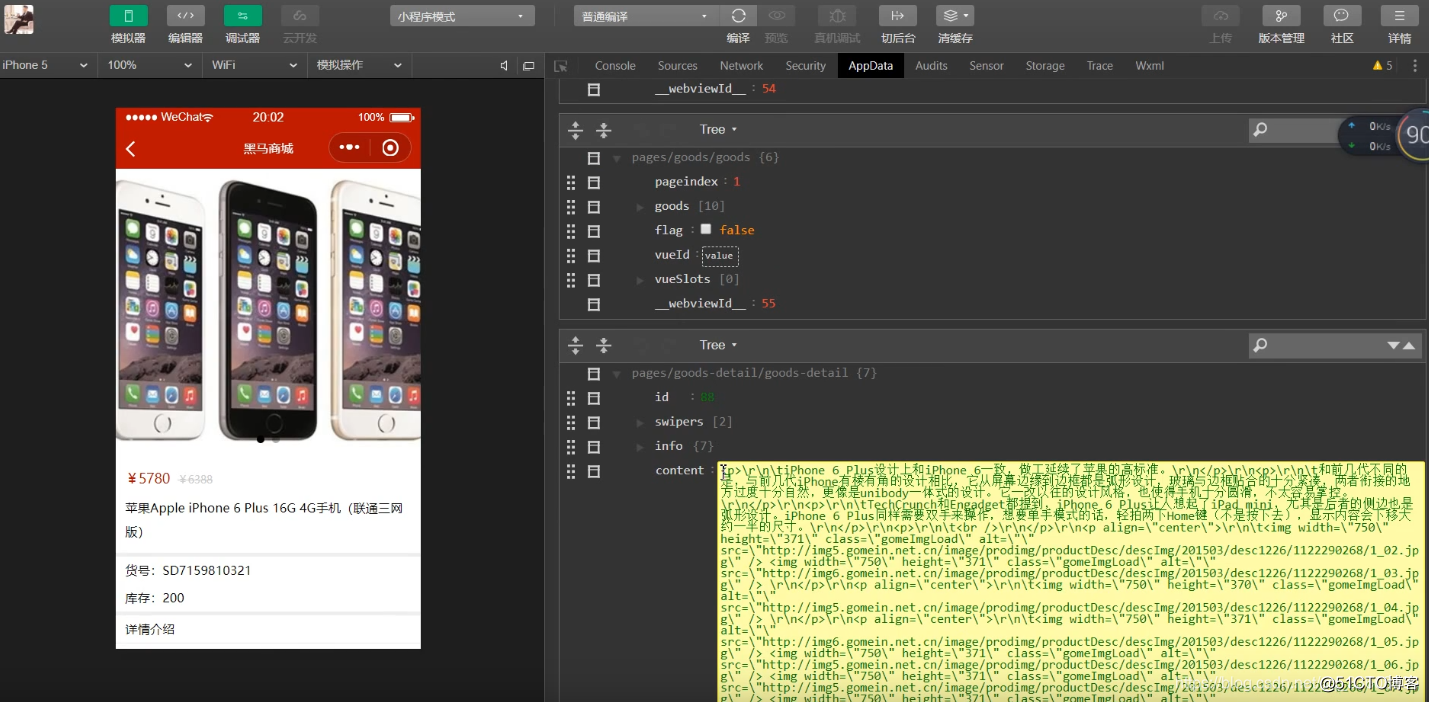Switch to the Storage tab
1429x702 pixels.
[1044, 66]
